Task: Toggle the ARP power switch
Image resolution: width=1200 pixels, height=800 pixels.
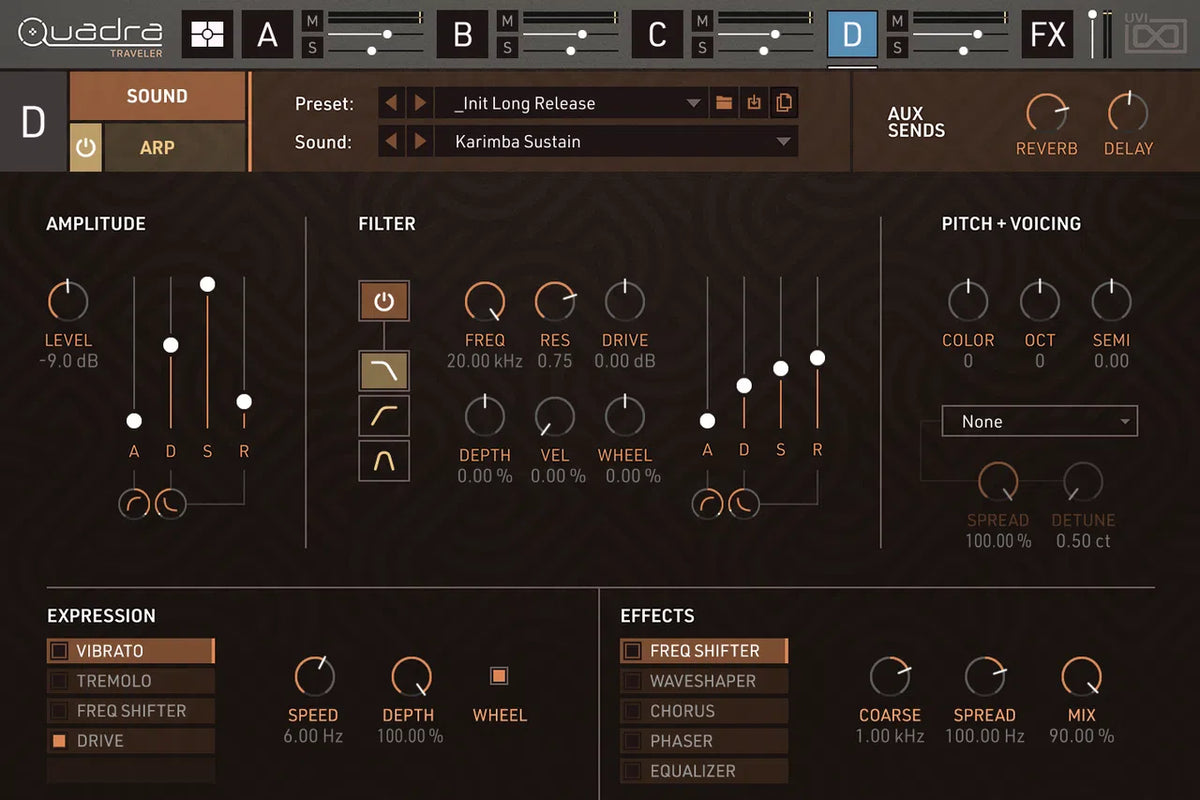Action: coord(85,148)
